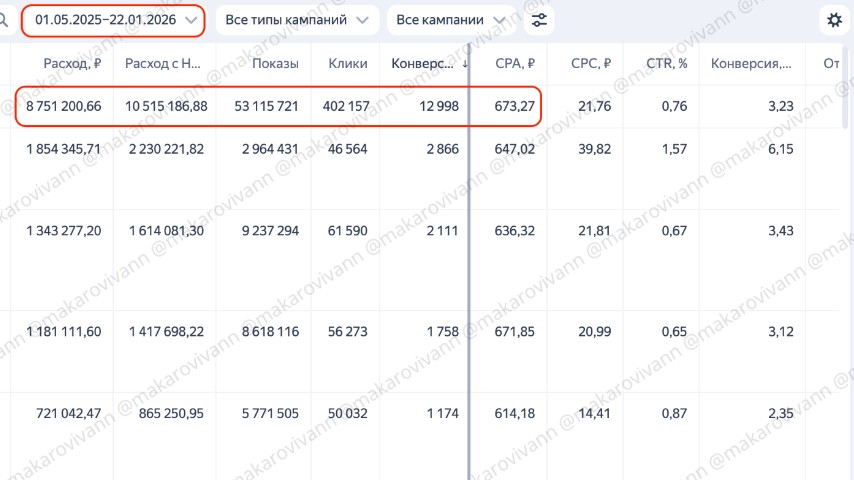Click the sort arrow in Конверсии header
This screenshot has height=480, width=854.
pos(465,64)
